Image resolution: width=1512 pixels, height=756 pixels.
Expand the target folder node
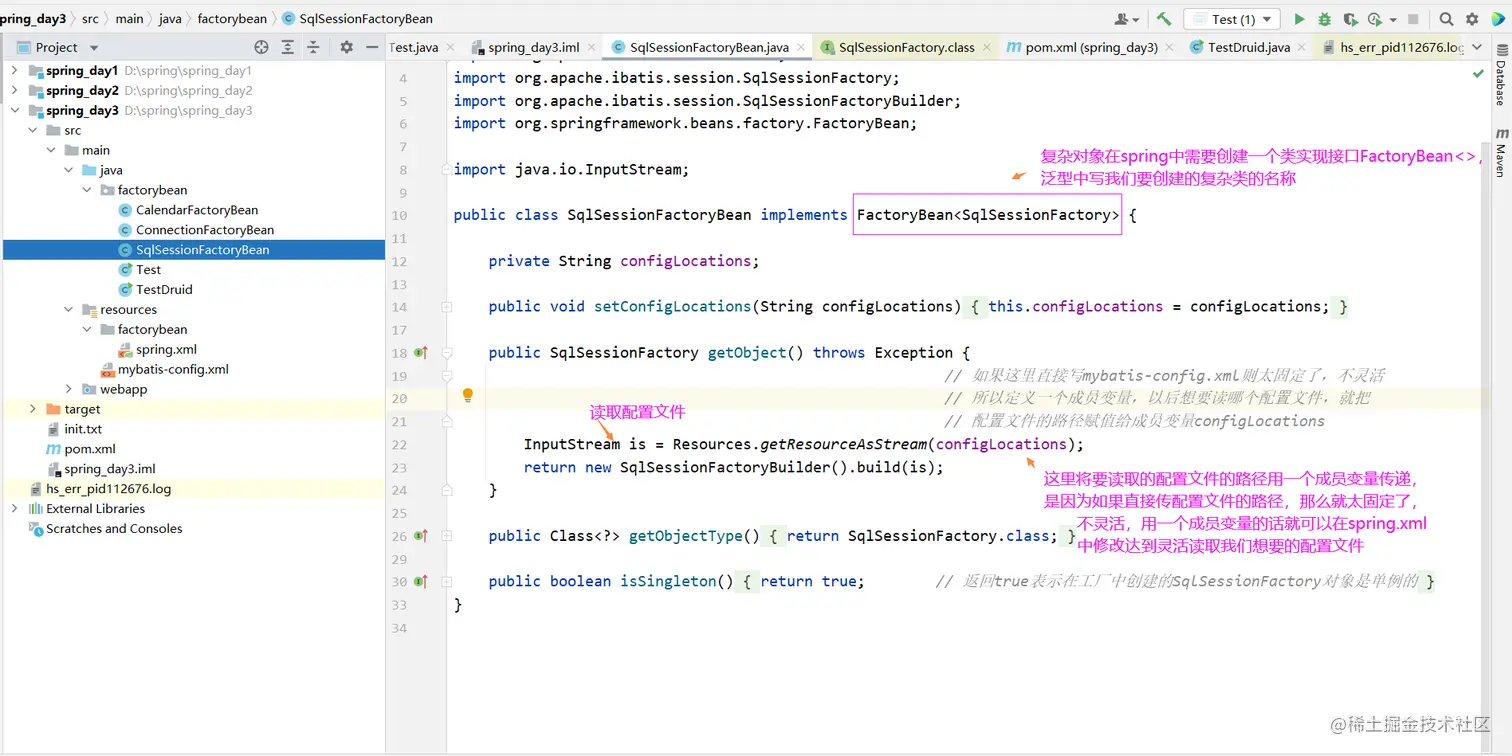coord(32,409)
